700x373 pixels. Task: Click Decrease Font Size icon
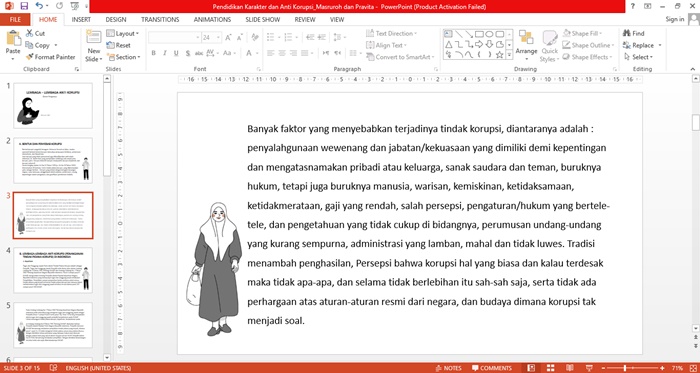(240, 38)
